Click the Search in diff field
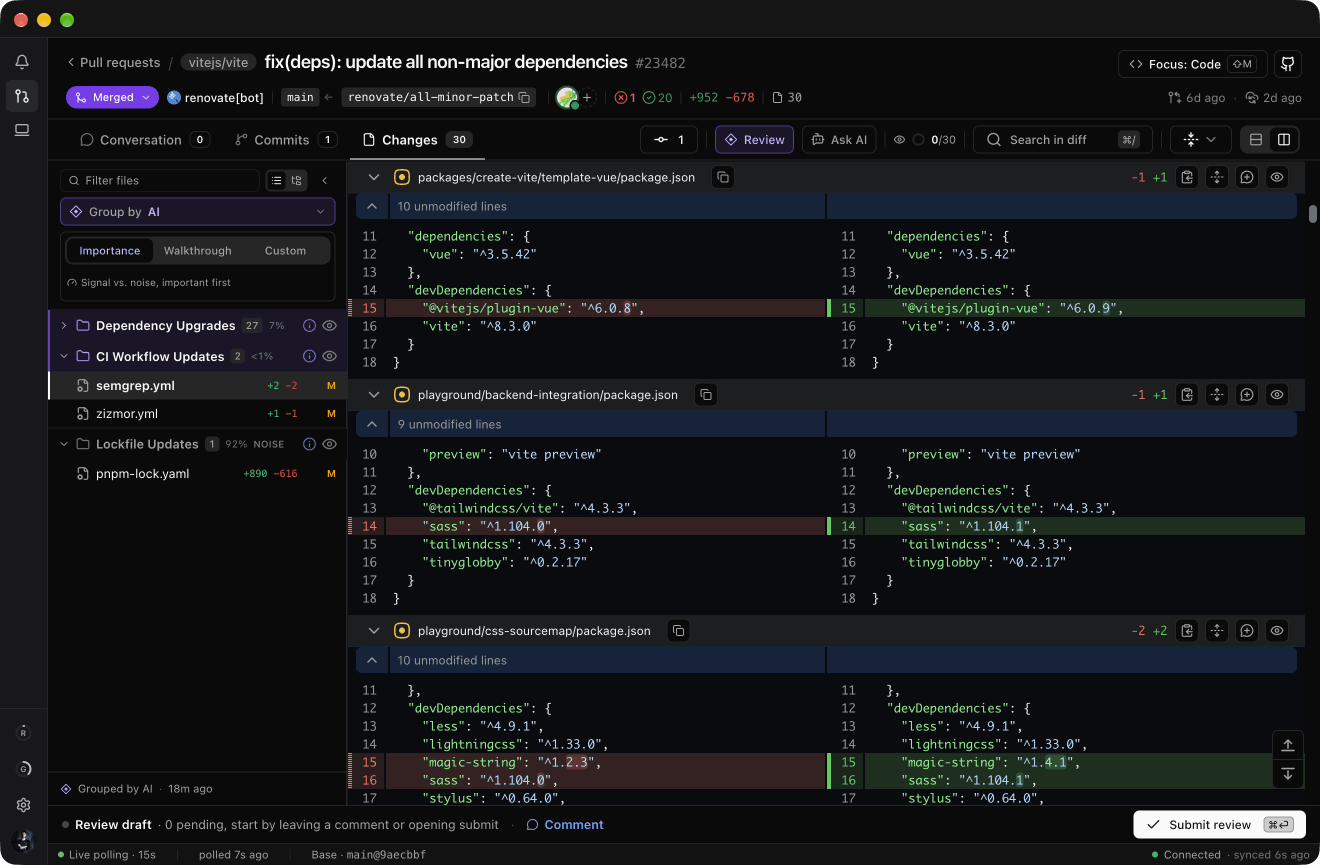Viewport: 1320px width, 865px height. [1062, 140]
